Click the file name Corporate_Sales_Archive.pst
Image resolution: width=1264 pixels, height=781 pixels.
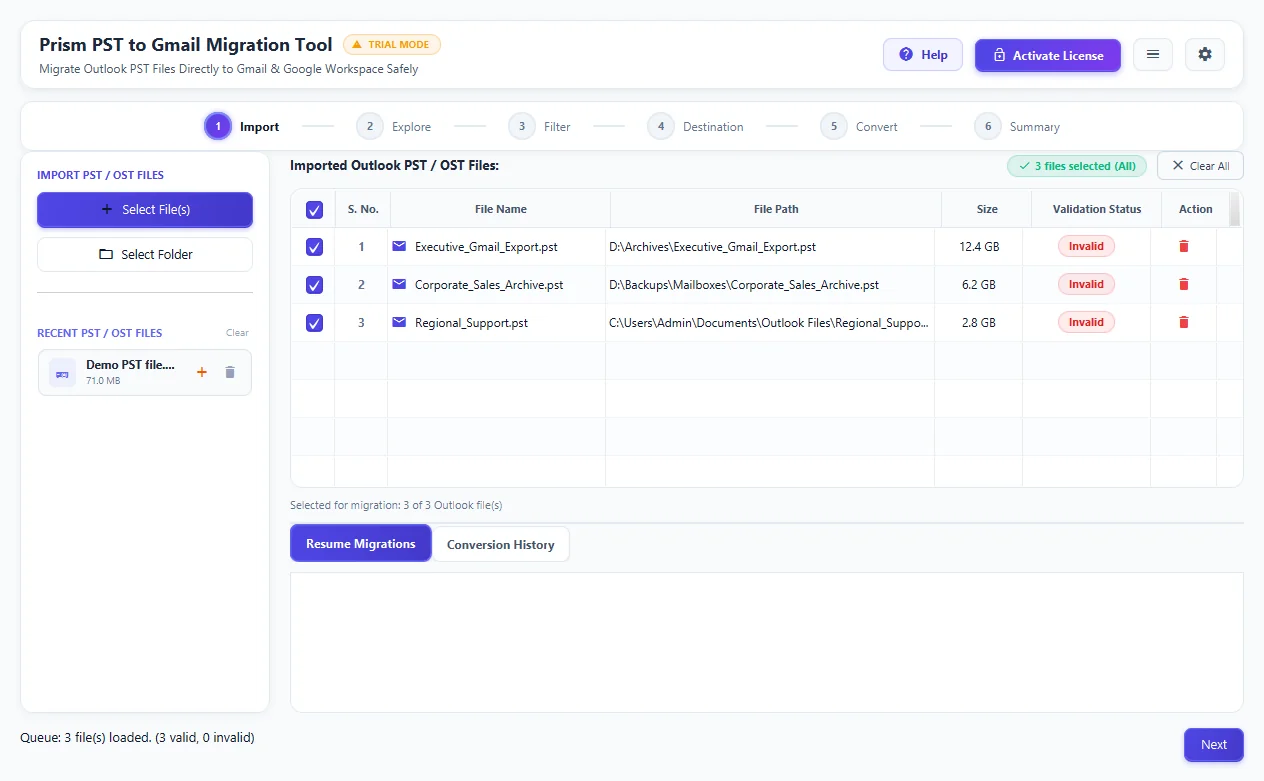point(489,285)
